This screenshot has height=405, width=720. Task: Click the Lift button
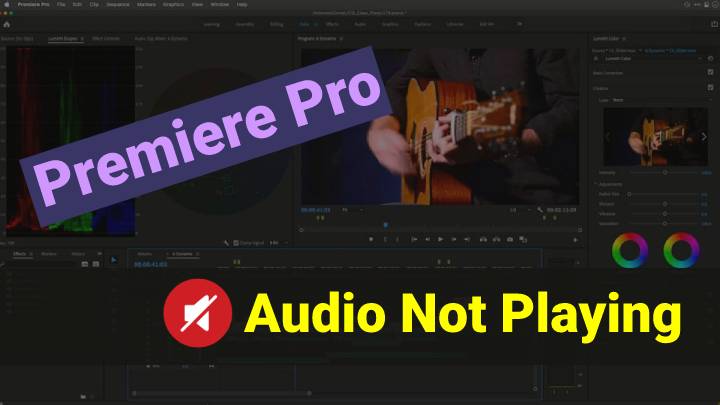(x=483, y=239)
